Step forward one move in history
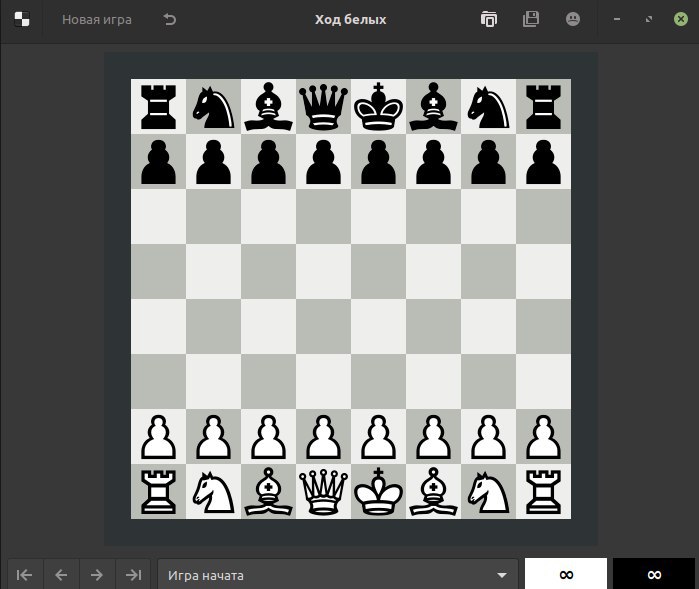The height and width of the screenshot is (589, 699). point(97,575)
